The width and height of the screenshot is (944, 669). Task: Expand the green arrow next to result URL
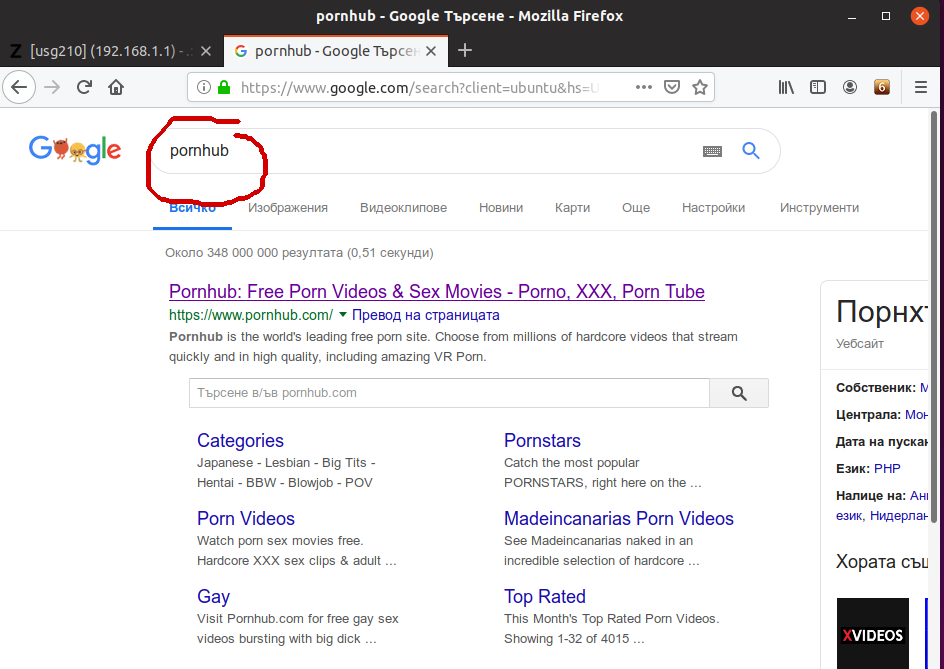point(343,314)
